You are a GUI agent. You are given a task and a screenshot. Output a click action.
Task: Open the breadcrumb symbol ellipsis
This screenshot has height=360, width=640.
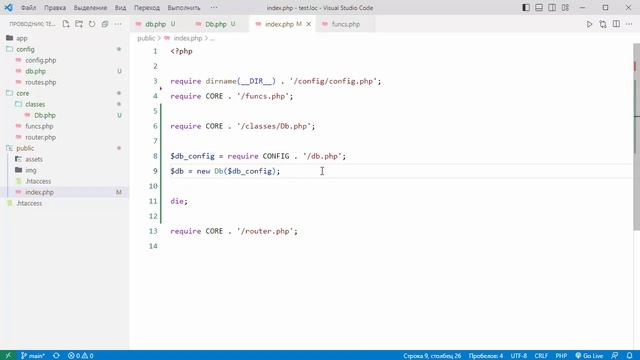212,38
